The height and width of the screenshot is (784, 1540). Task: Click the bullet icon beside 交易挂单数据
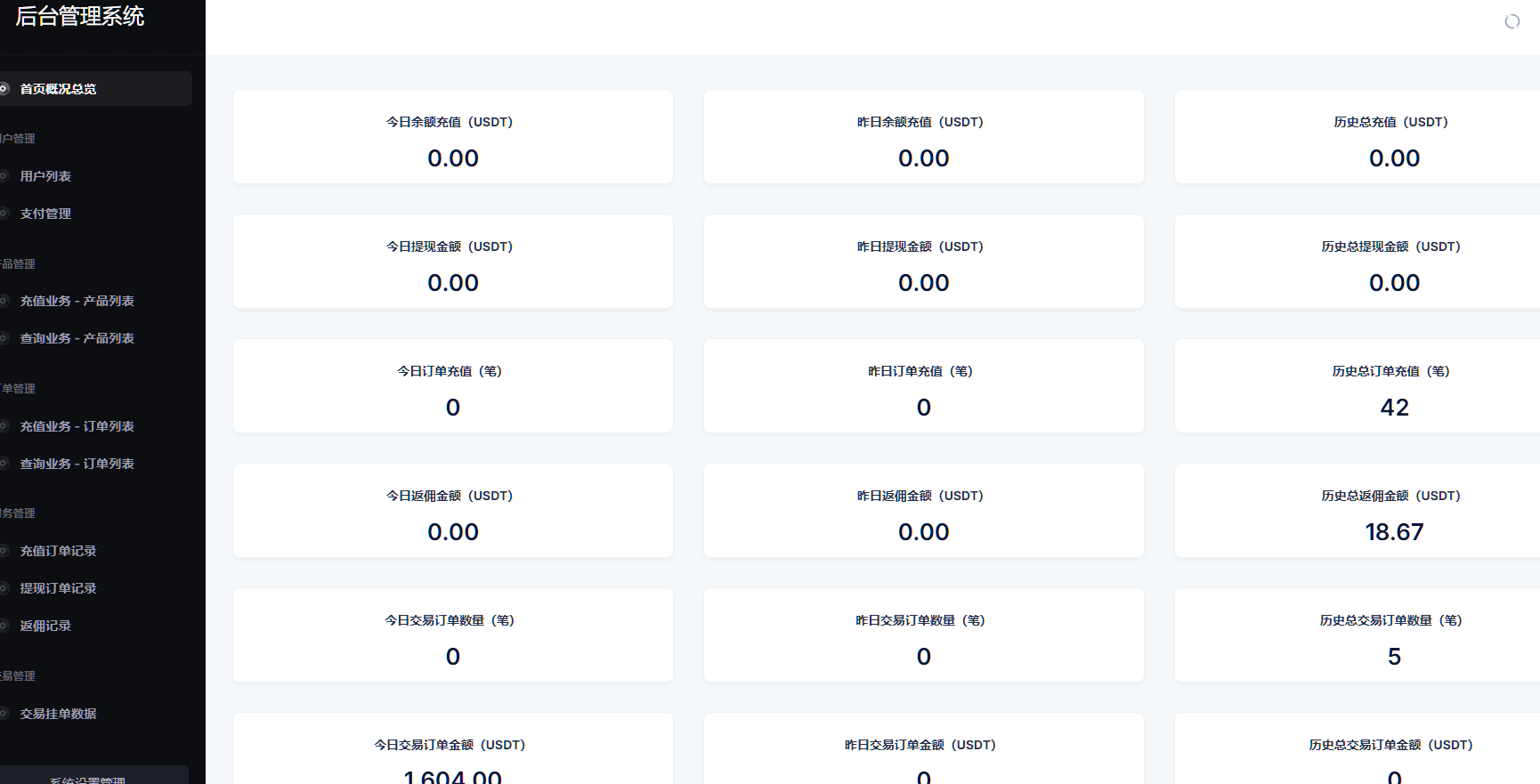coord(4,714)
